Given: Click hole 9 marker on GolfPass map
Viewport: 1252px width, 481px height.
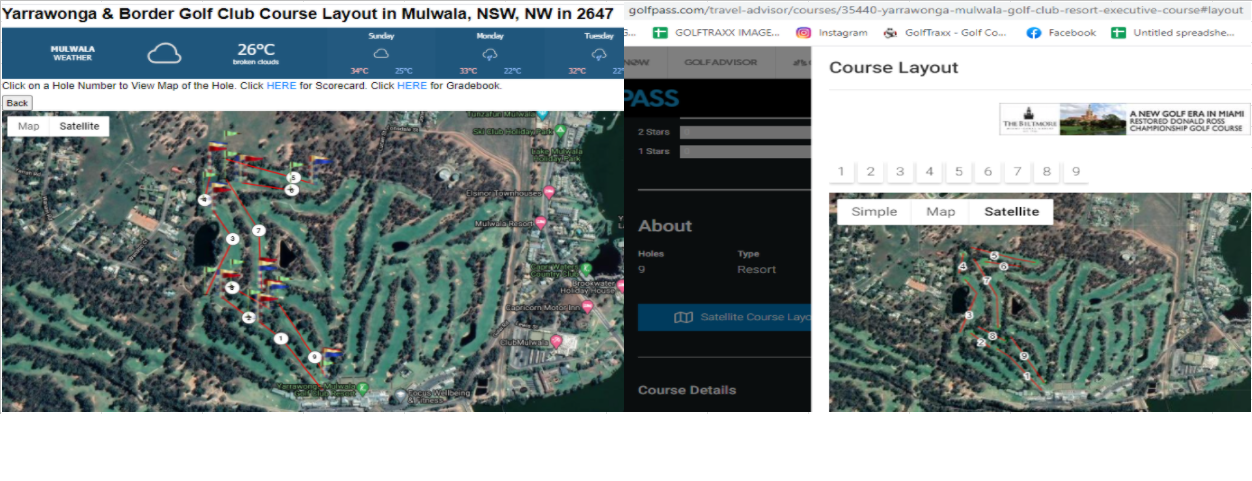Looking at the screenshot, I should (1024, 356).
